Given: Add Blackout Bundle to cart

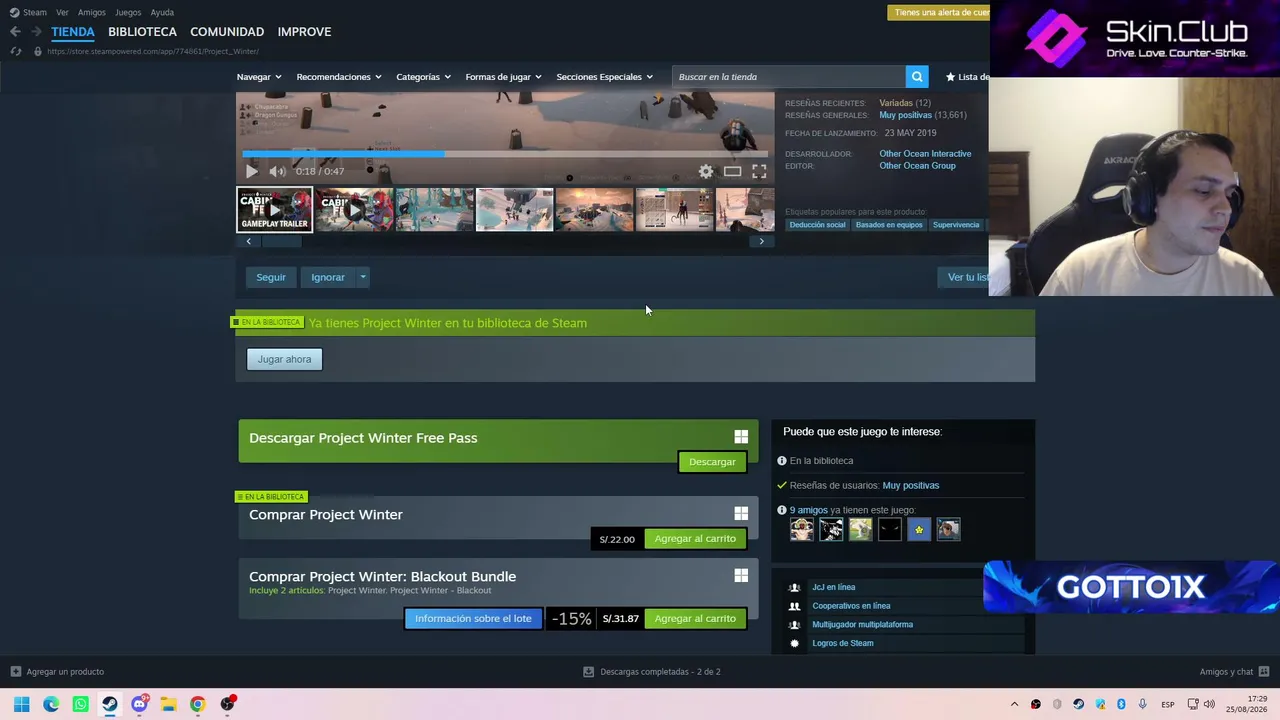Looking at the screenshot, I should click(695, 619).
